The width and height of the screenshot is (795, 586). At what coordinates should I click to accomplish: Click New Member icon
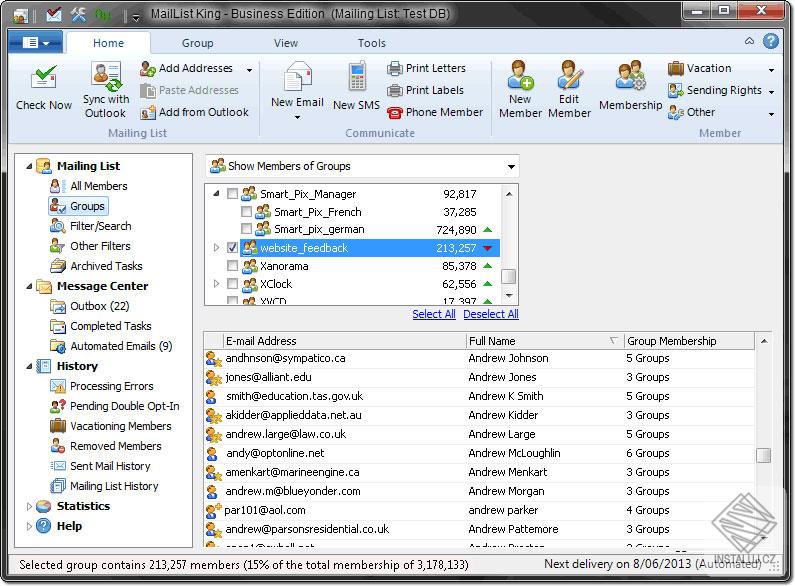point(520,75)
